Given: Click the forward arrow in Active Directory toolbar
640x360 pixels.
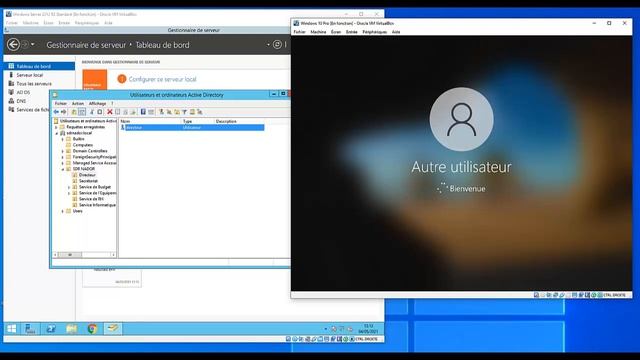Looking at the screenshot, I should [x=64, y=112].
